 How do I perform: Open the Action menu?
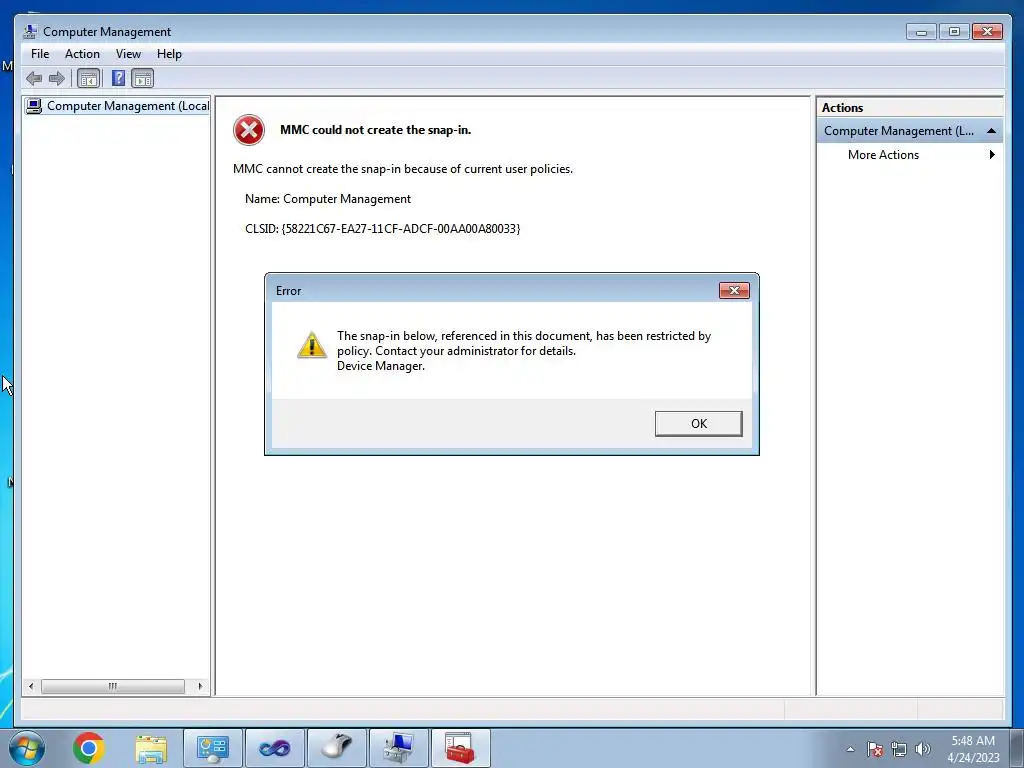(82, 54)
